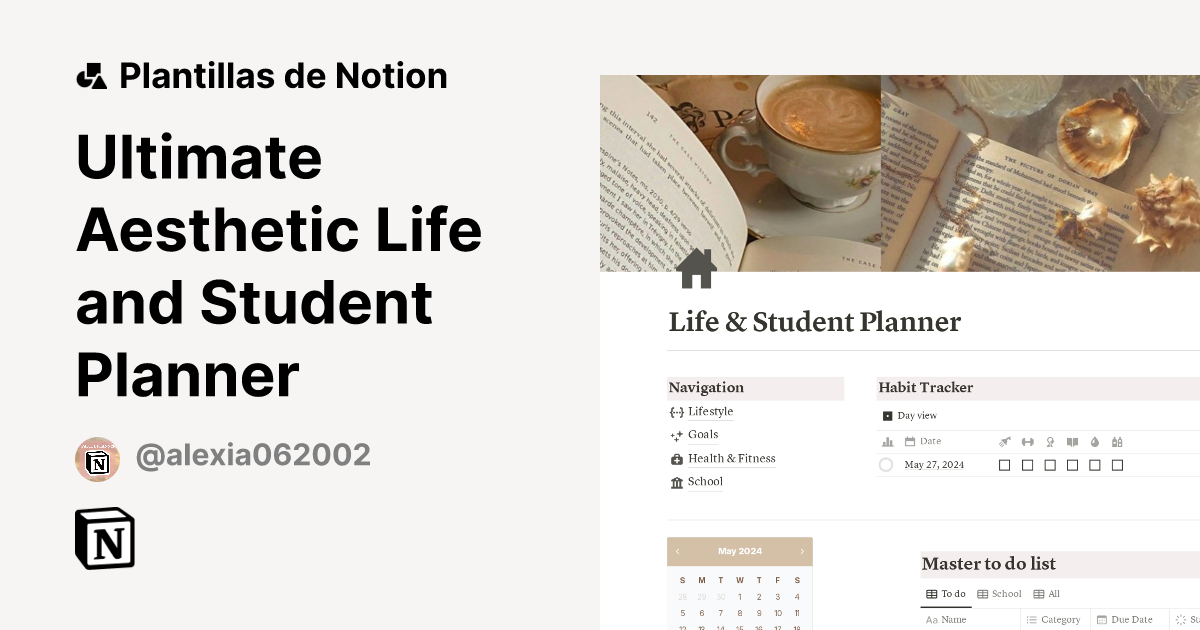
Task: Click the calendar icon beside the Date column
Action: [908, 441]
